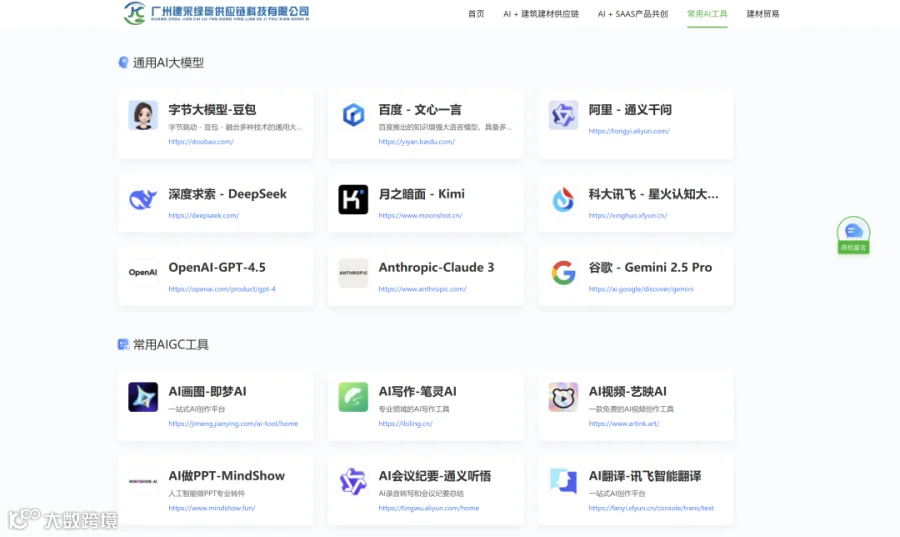This screenshot has height=537, width=900.
Task: Click the DeepSeek whale icon
Action: pyautogui.click(x=143, y=200)
